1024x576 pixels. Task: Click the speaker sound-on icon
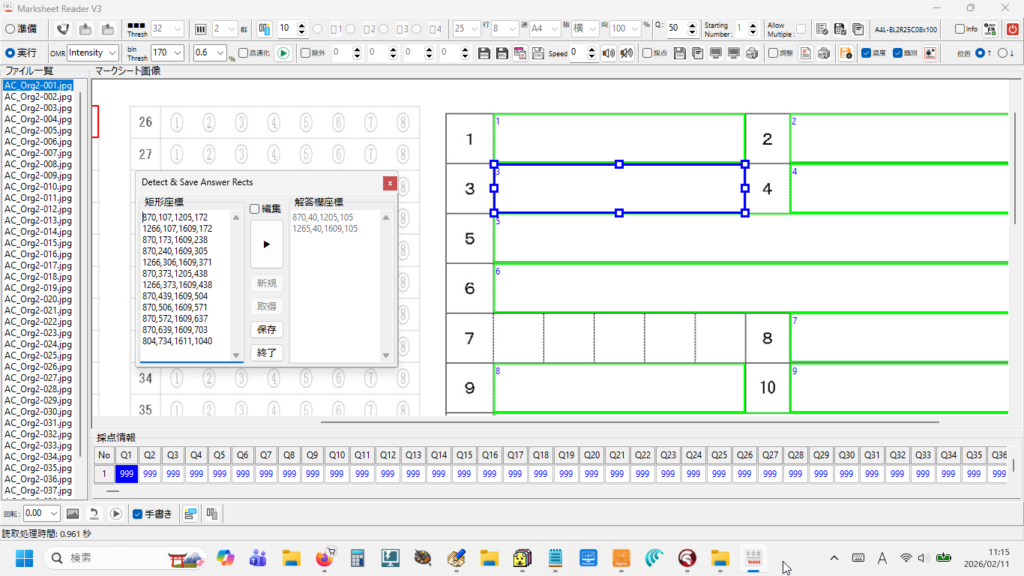pos(609,53)
